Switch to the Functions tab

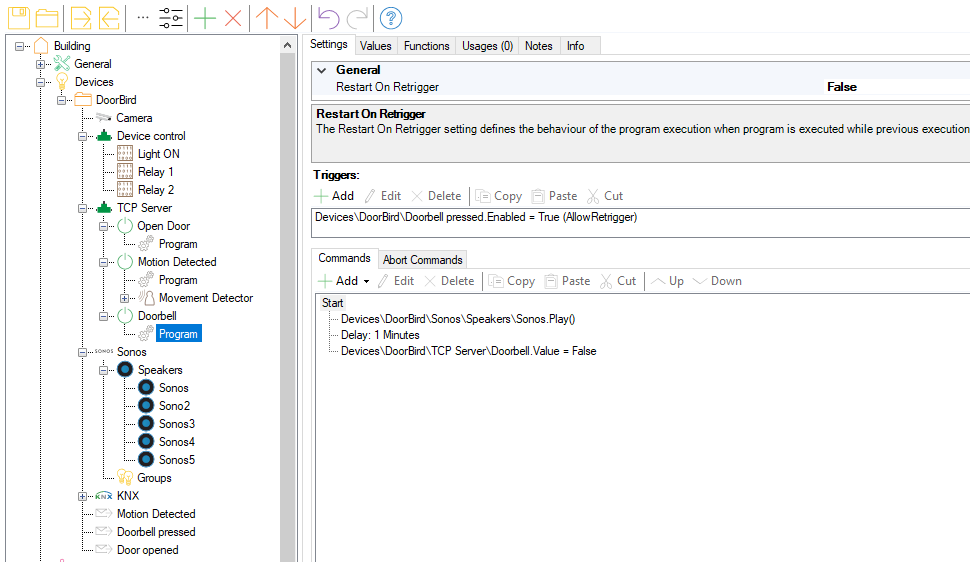coord(426,46)
